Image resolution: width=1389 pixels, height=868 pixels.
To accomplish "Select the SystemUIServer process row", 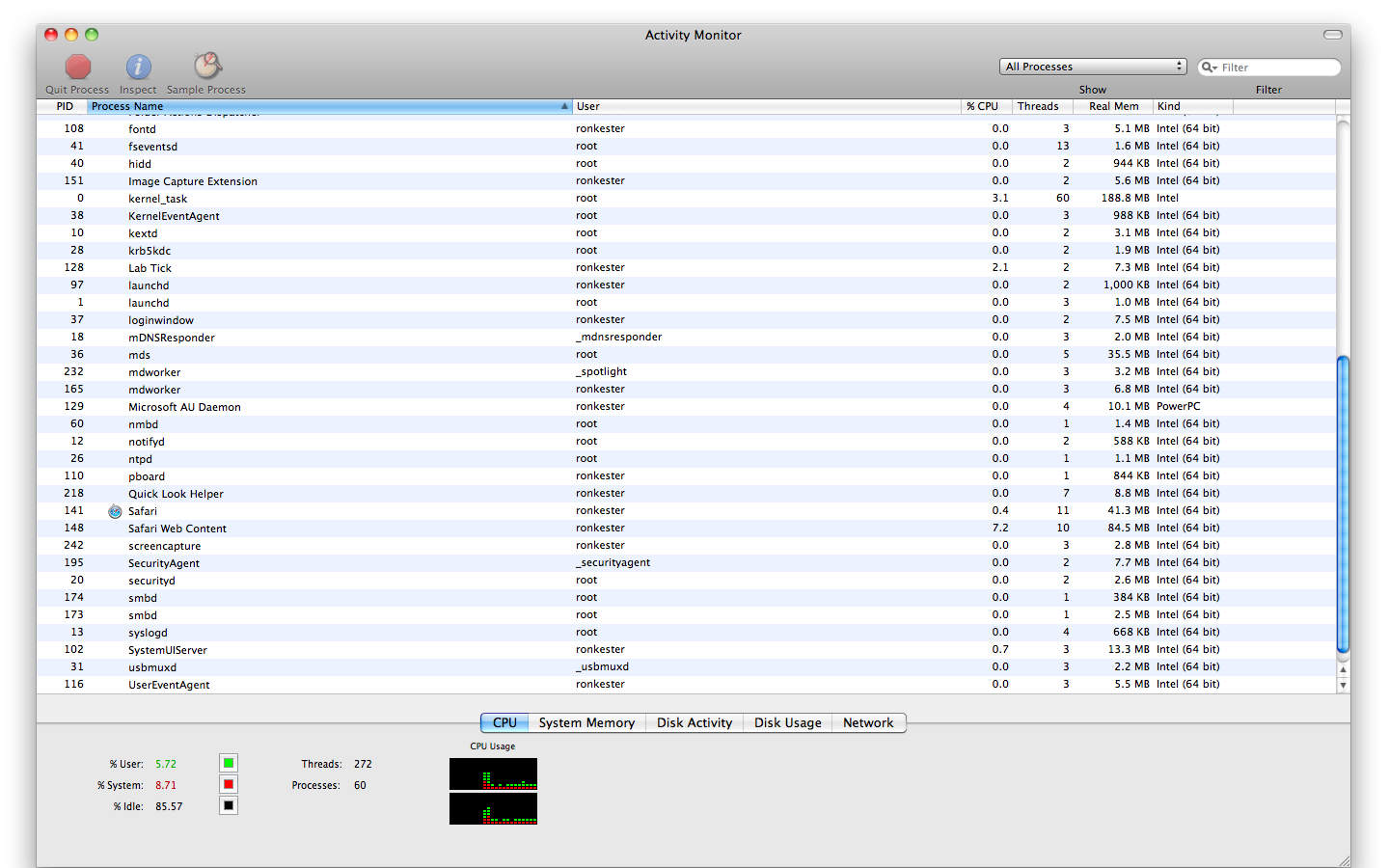I will pyautogui.click(x=686, y=649).
